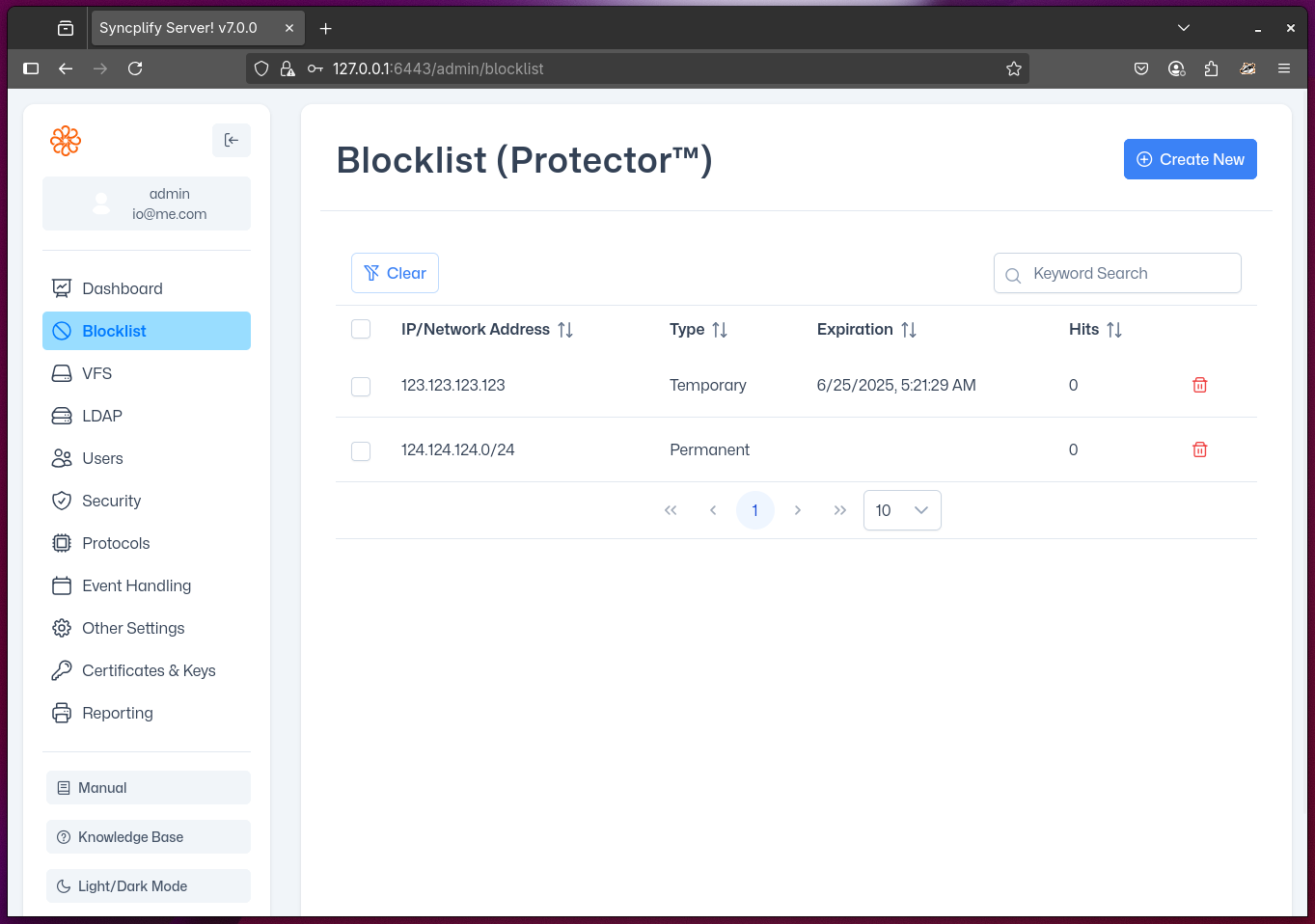
Task: Select the Dashboard sidebar icon
Action: tap(61, 287)
